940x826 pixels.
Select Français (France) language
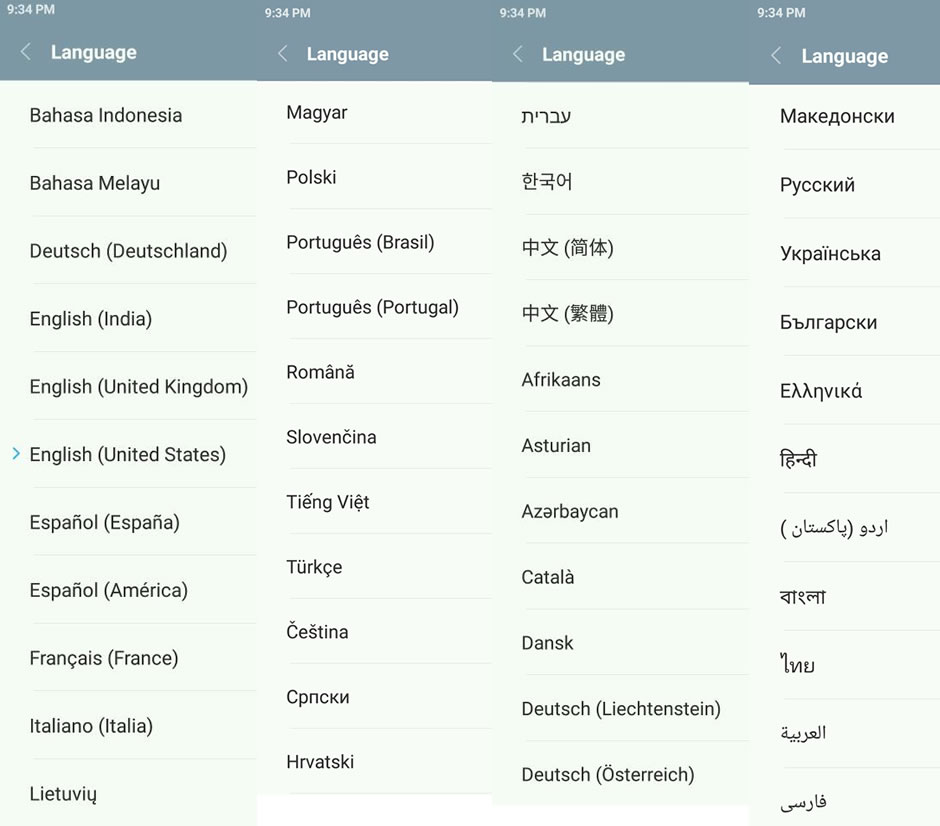click(104, 658)
